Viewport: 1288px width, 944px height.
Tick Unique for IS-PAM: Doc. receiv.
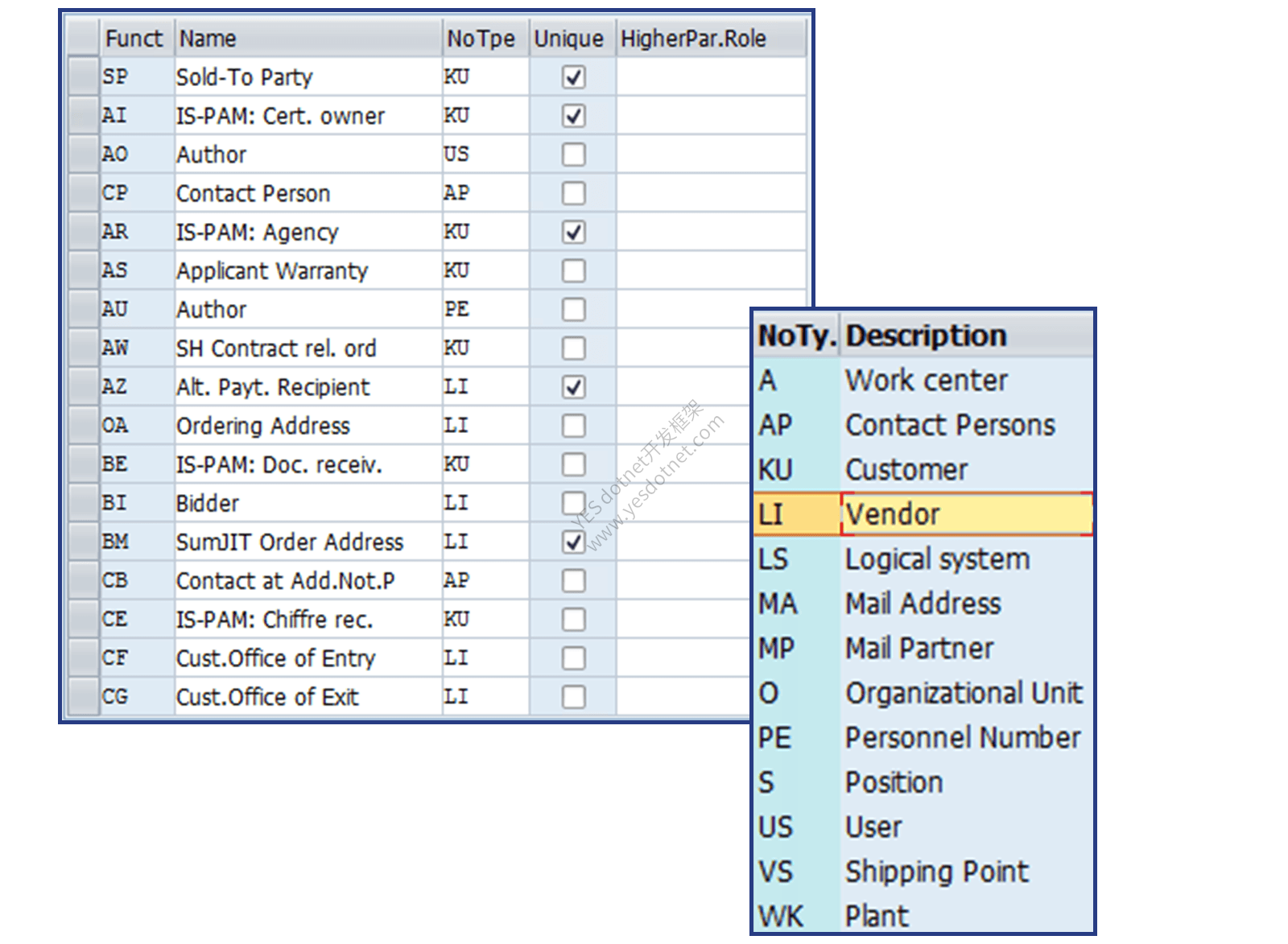click(x=573, y=464)
